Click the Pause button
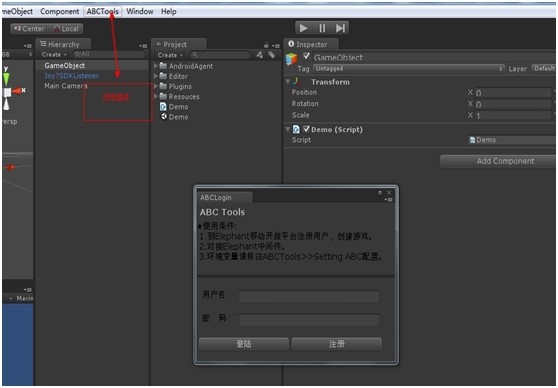 (322, 28)
